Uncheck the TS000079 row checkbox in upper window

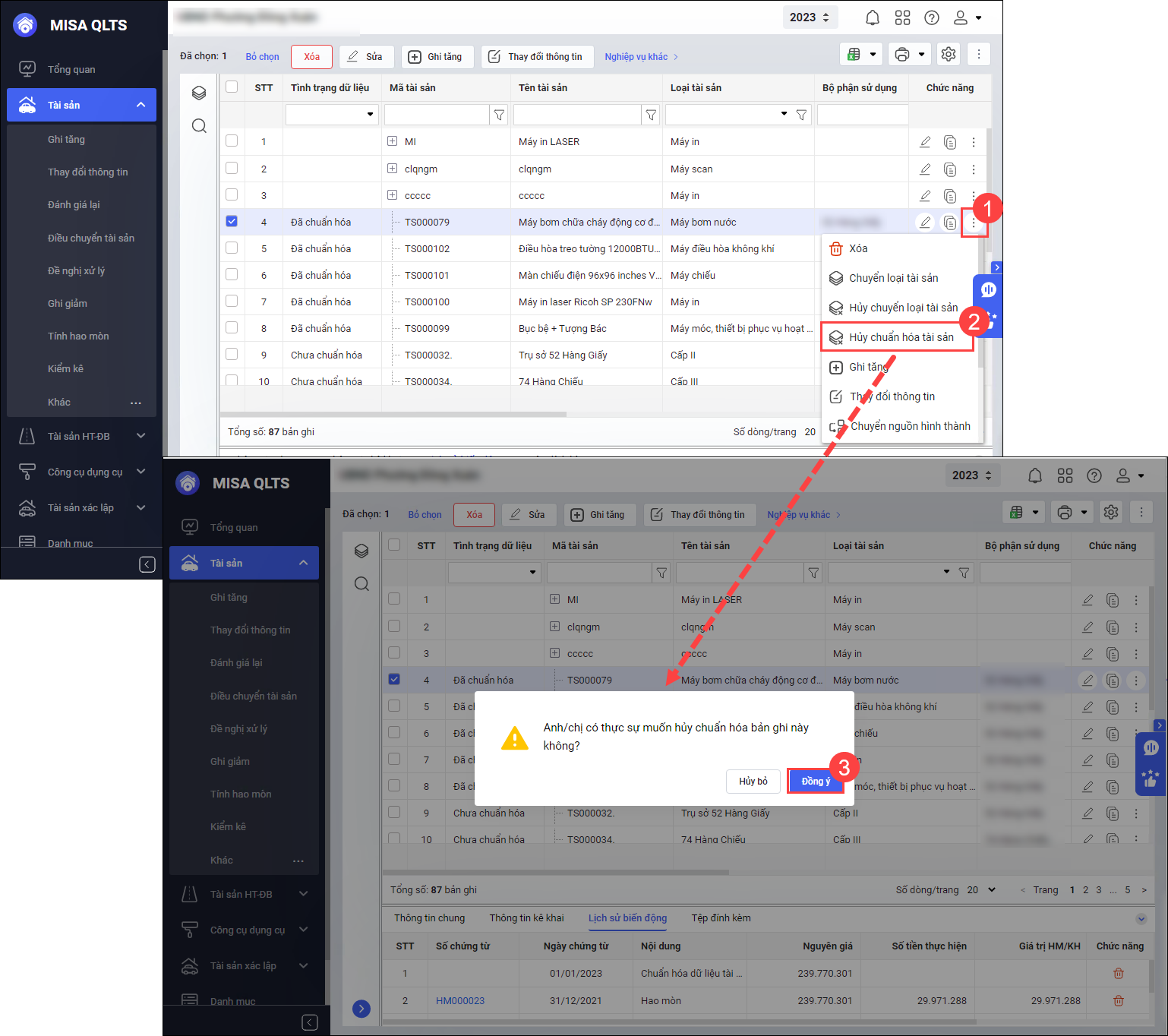tap(232, 221)
